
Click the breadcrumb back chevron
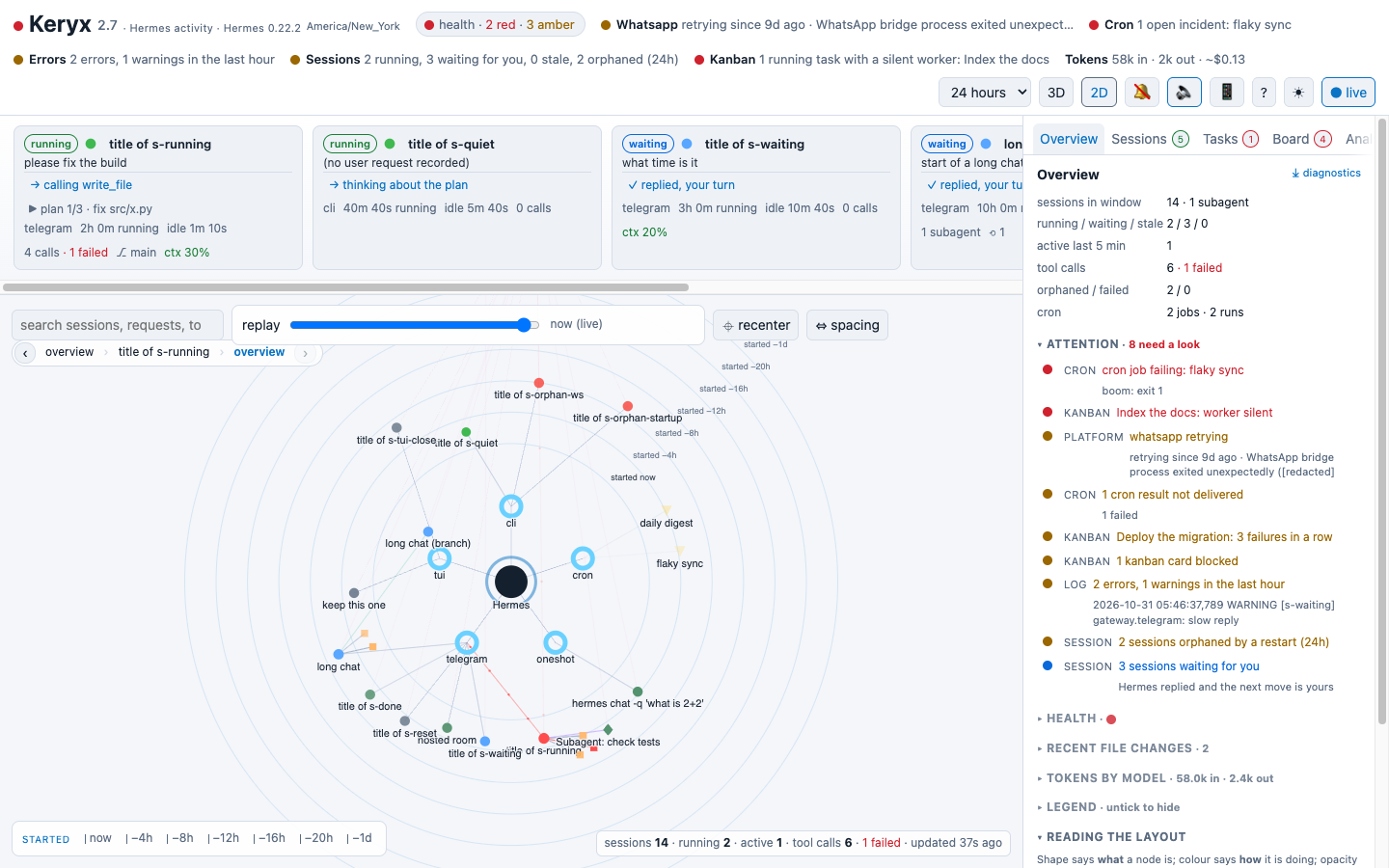(25, 353)
